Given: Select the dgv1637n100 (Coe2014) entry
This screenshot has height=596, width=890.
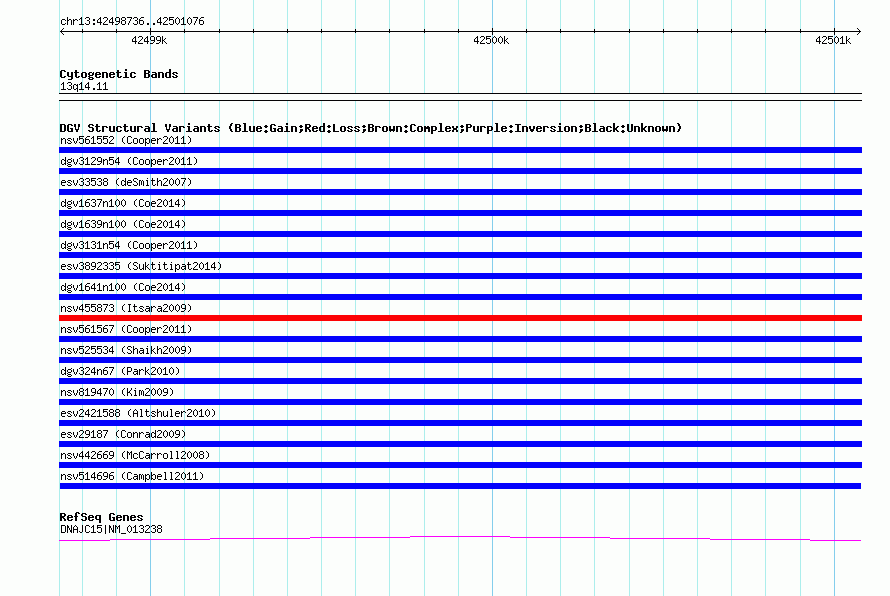Looking at the screenshot, I should tap(123, 203).
